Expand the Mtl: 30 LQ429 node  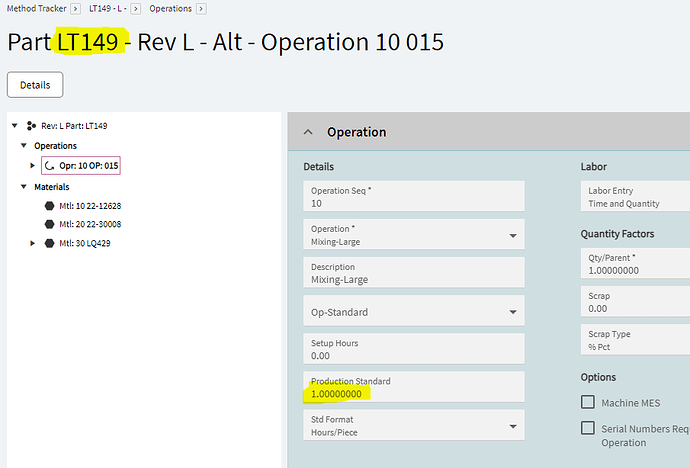coord(32,243)
